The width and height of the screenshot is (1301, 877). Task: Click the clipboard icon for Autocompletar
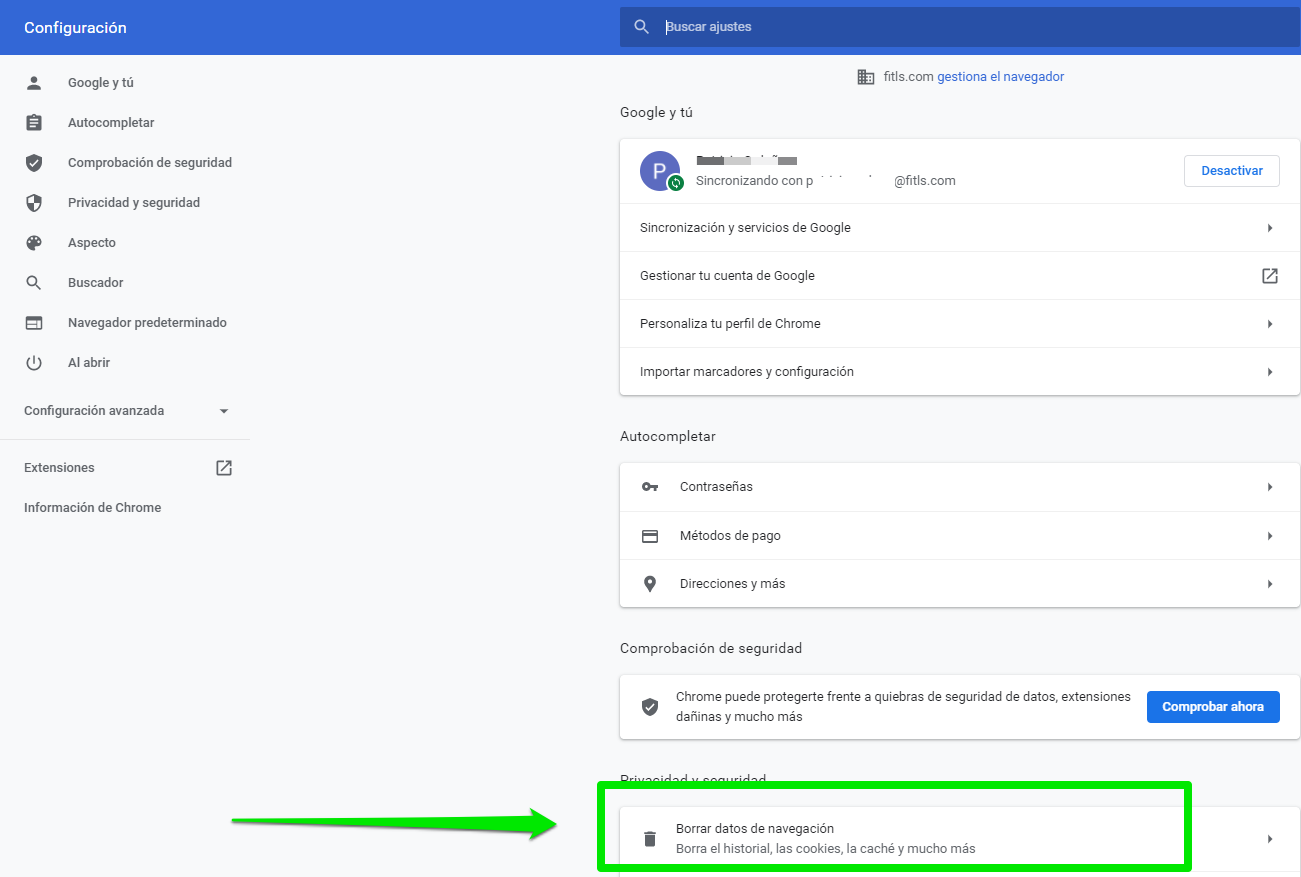coord(34,123)
